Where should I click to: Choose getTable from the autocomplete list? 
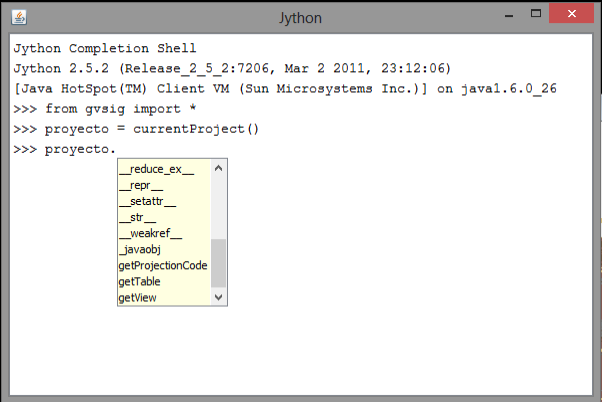tap(139, 282)
